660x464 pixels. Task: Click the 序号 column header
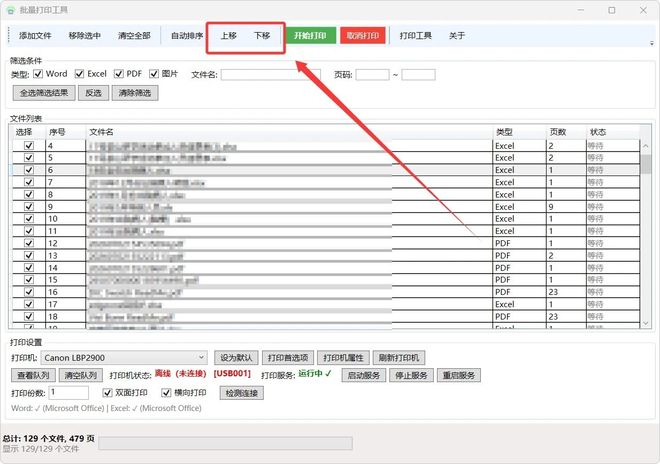pyautogui.click(x=65, y=132)
